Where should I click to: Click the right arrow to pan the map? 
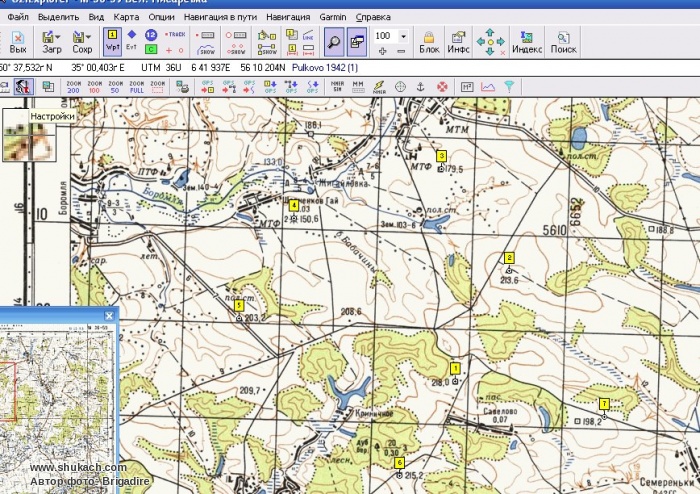[500, 42]
